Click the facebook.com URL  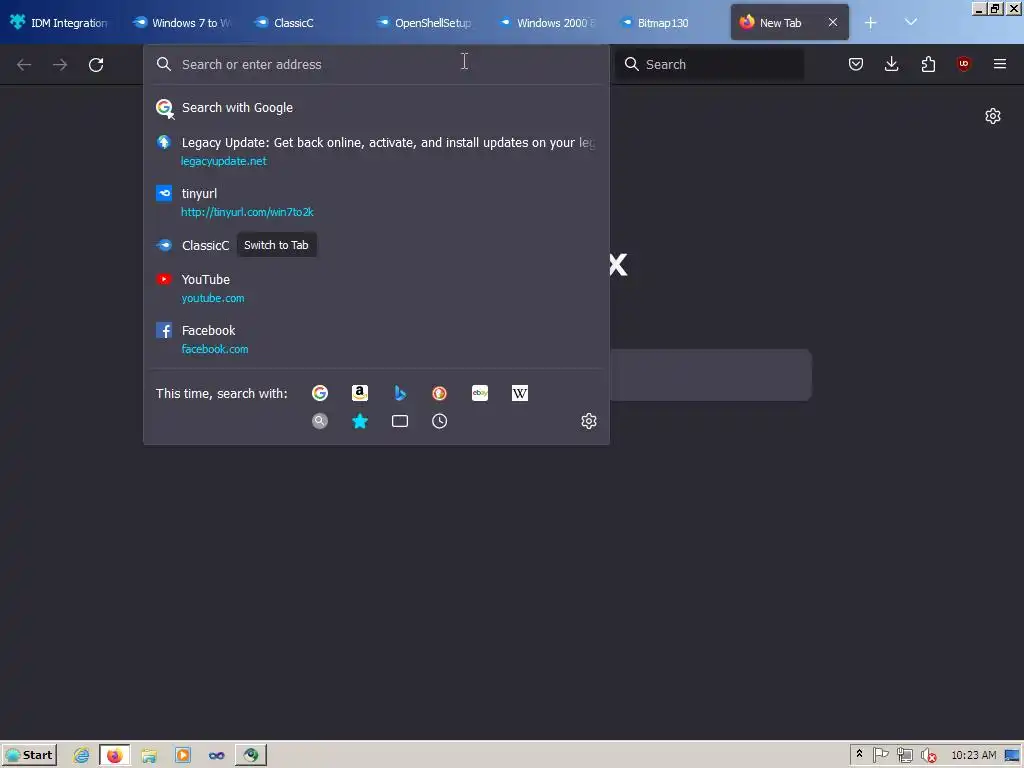[215, 349]
